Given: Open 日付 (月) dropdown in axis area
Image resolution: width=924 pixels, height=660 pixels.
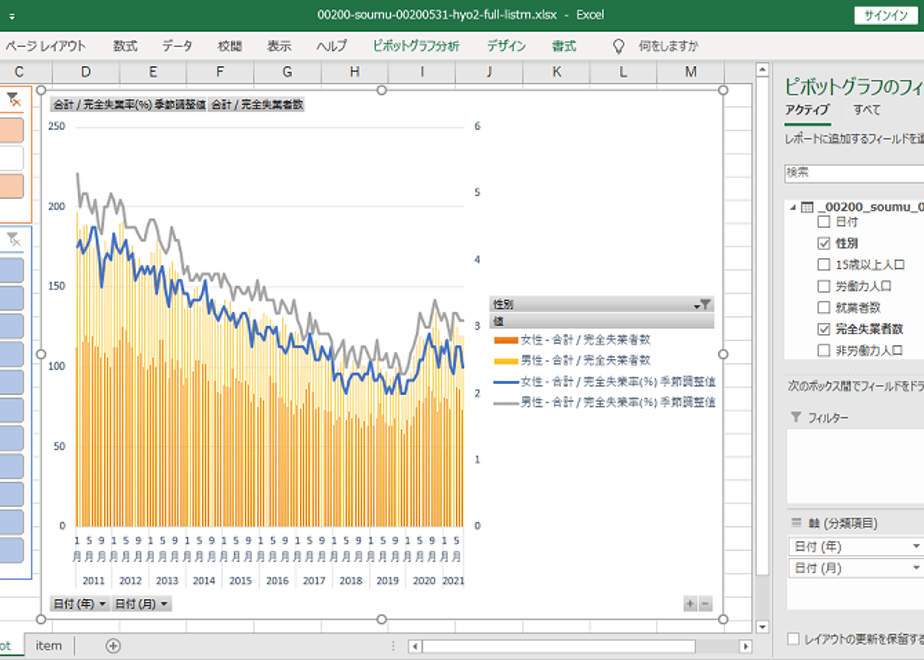Looking at the screenshot, I should pyautogui.click(x=916, y=568).
